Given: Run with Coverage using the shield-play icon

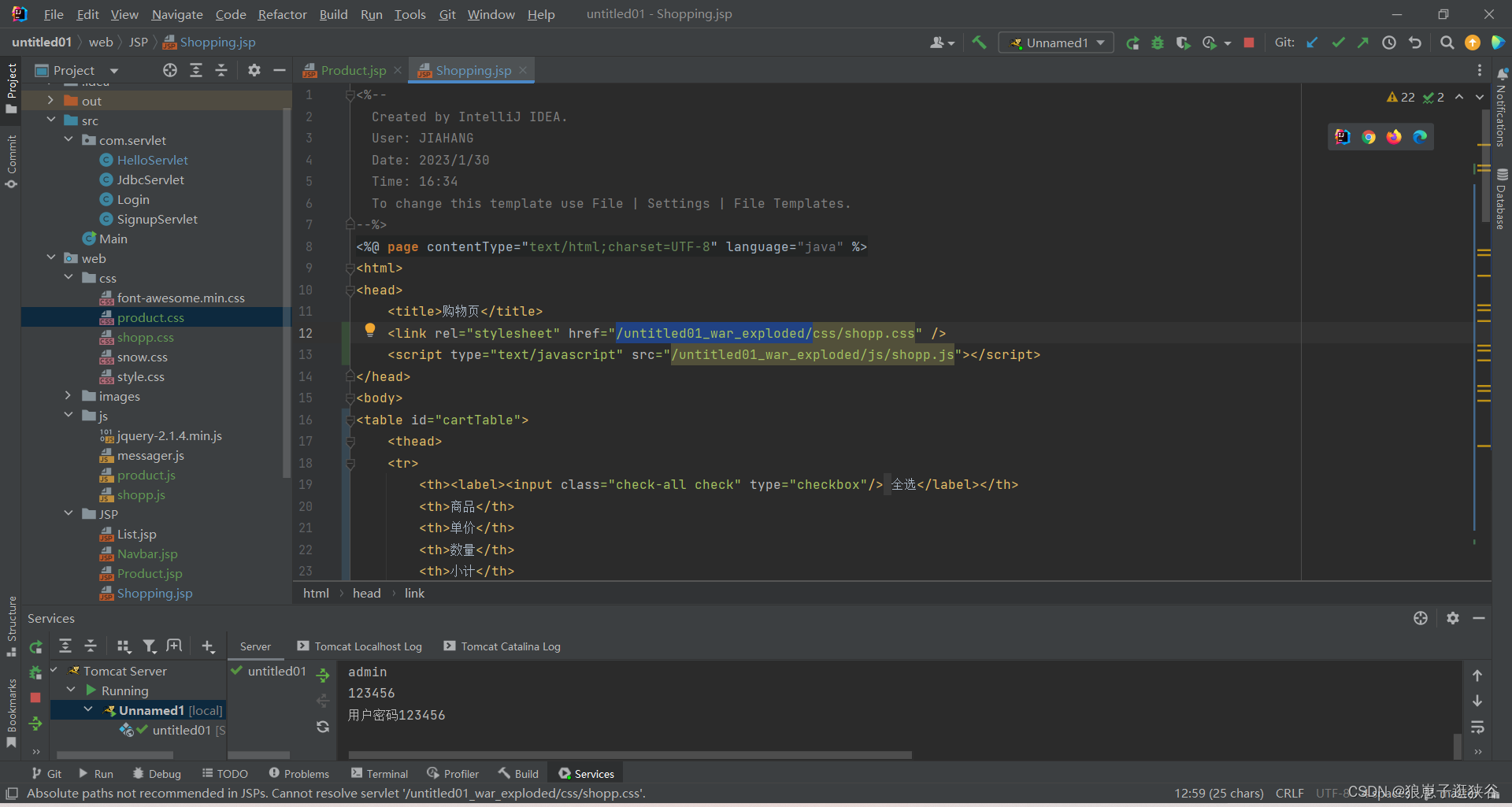Looking at the screenshot, I should pyautogui.click(x=1184, y=43).
